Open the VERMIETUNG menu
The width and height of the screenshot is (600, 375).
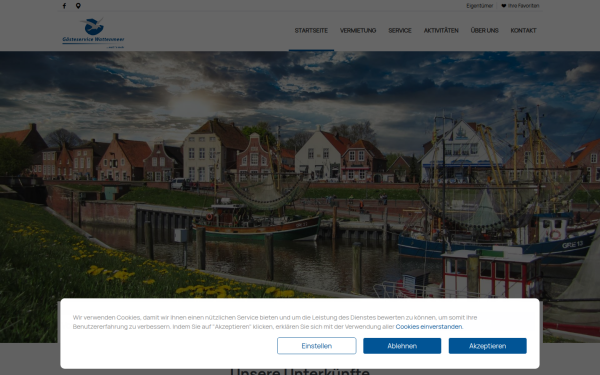(x=358, y=31)
